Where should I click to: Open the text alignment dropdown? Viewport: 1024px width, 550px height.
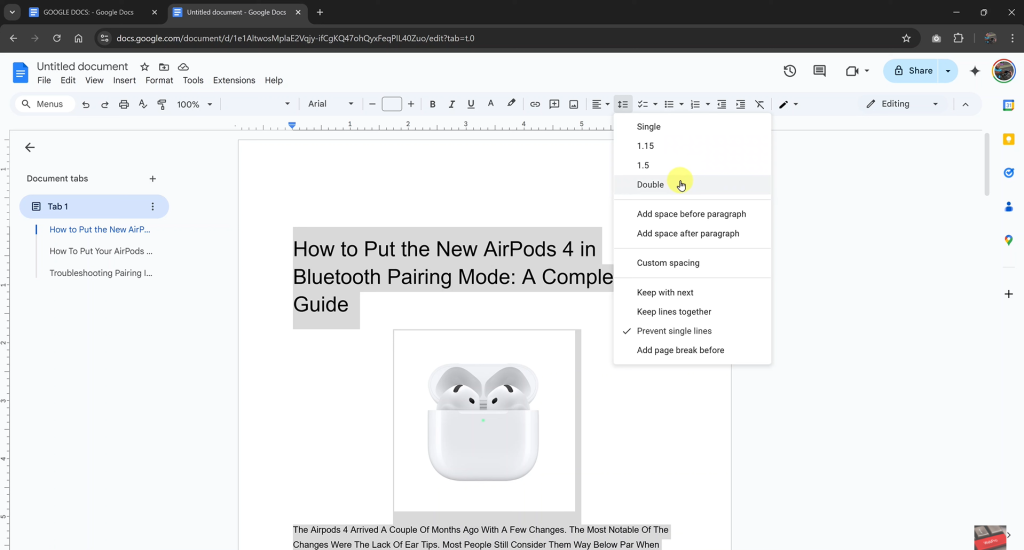[600, 105]
